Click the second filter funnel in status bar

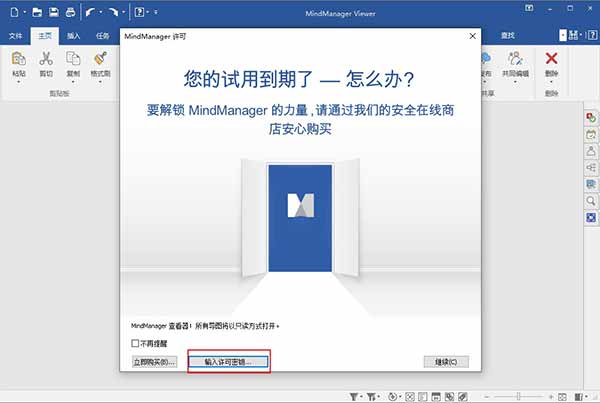(x=371, y=397)
